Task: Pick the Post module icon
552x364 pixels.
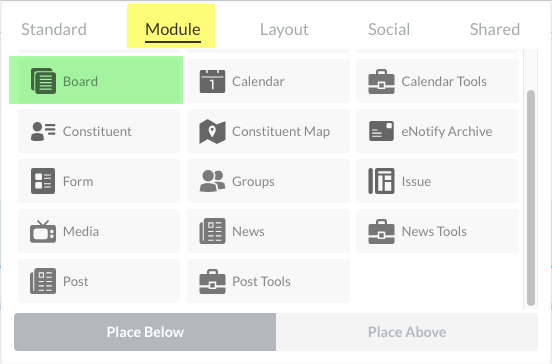Action: point(43,281)
